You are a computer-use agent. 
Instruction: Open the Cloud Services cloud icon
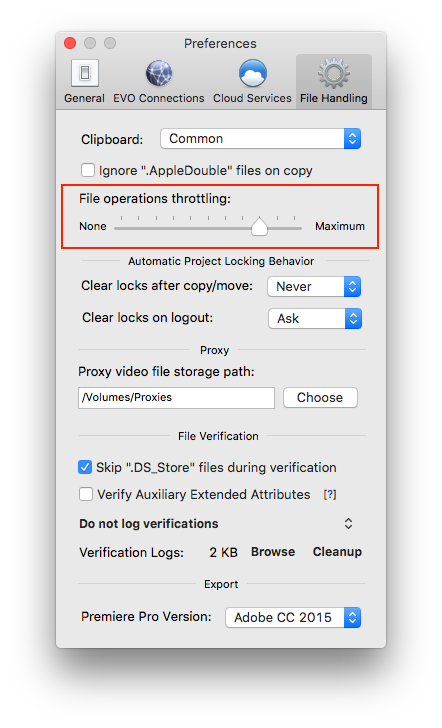[253, 73]
